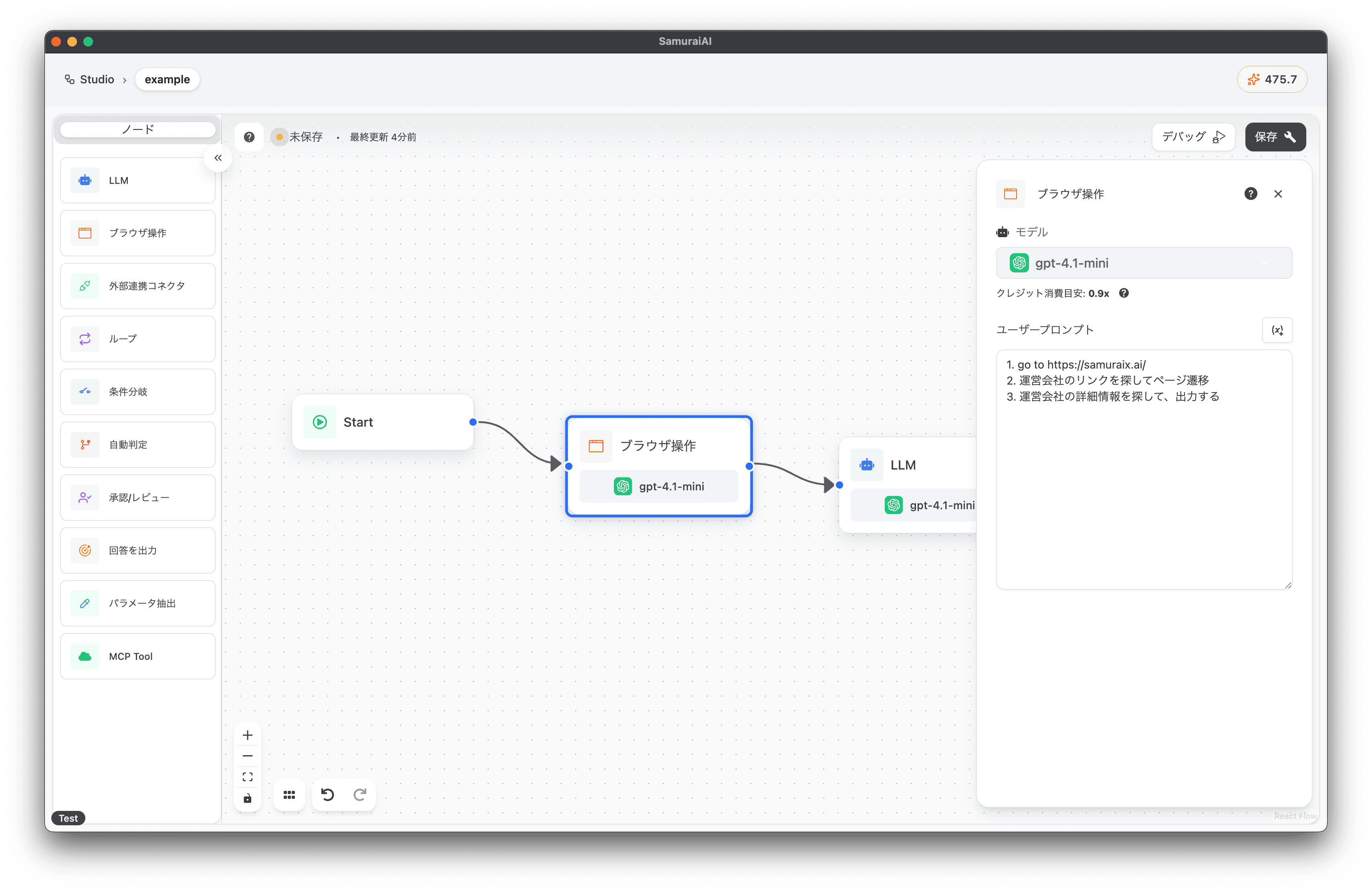Select the 外部連携コネクタ node item
This screenshot has width=1372, height=891.
[138, 286]
